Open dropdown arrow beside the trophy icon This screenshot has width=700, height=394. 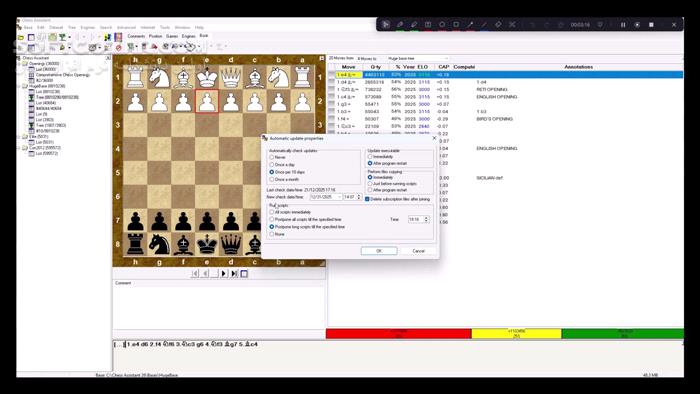pos(70,37)
